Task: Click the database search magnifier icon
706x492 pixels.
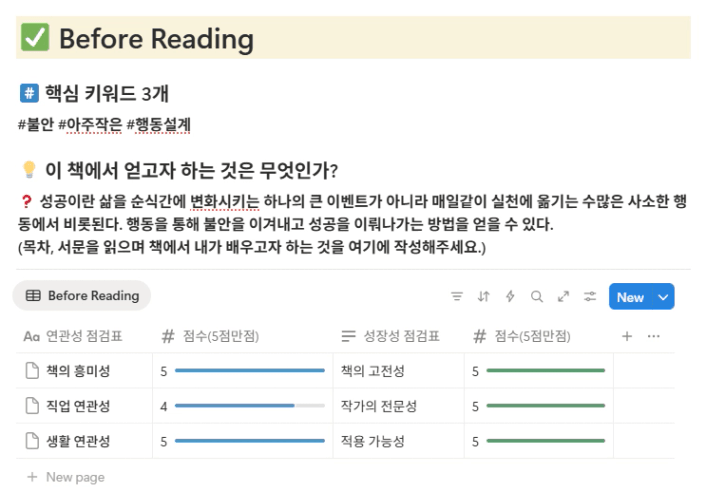Action: [537, 297]
